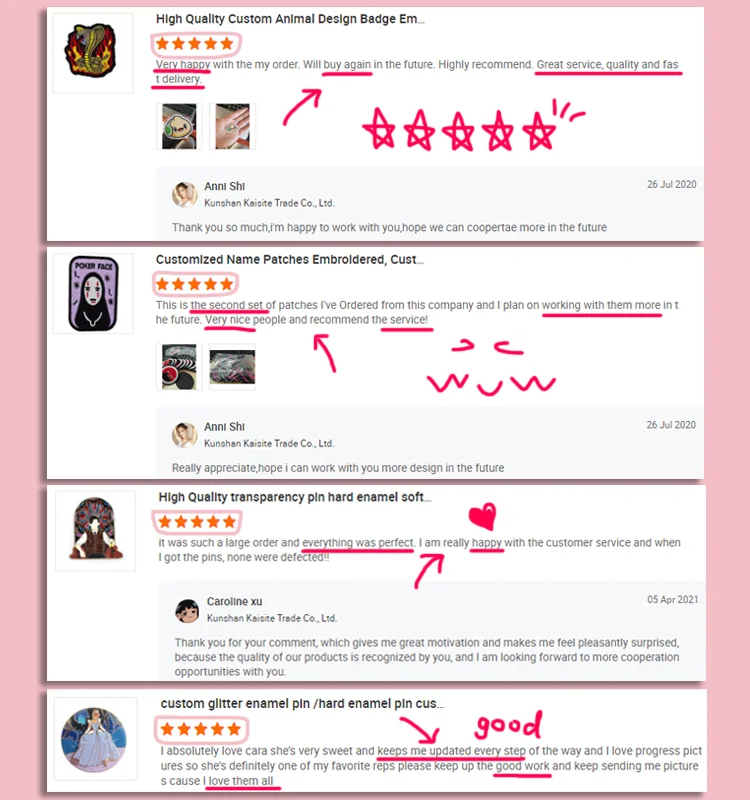View review photo of red round patches
The width and height of the screenshot is (750, 800).
pos(179,367)
